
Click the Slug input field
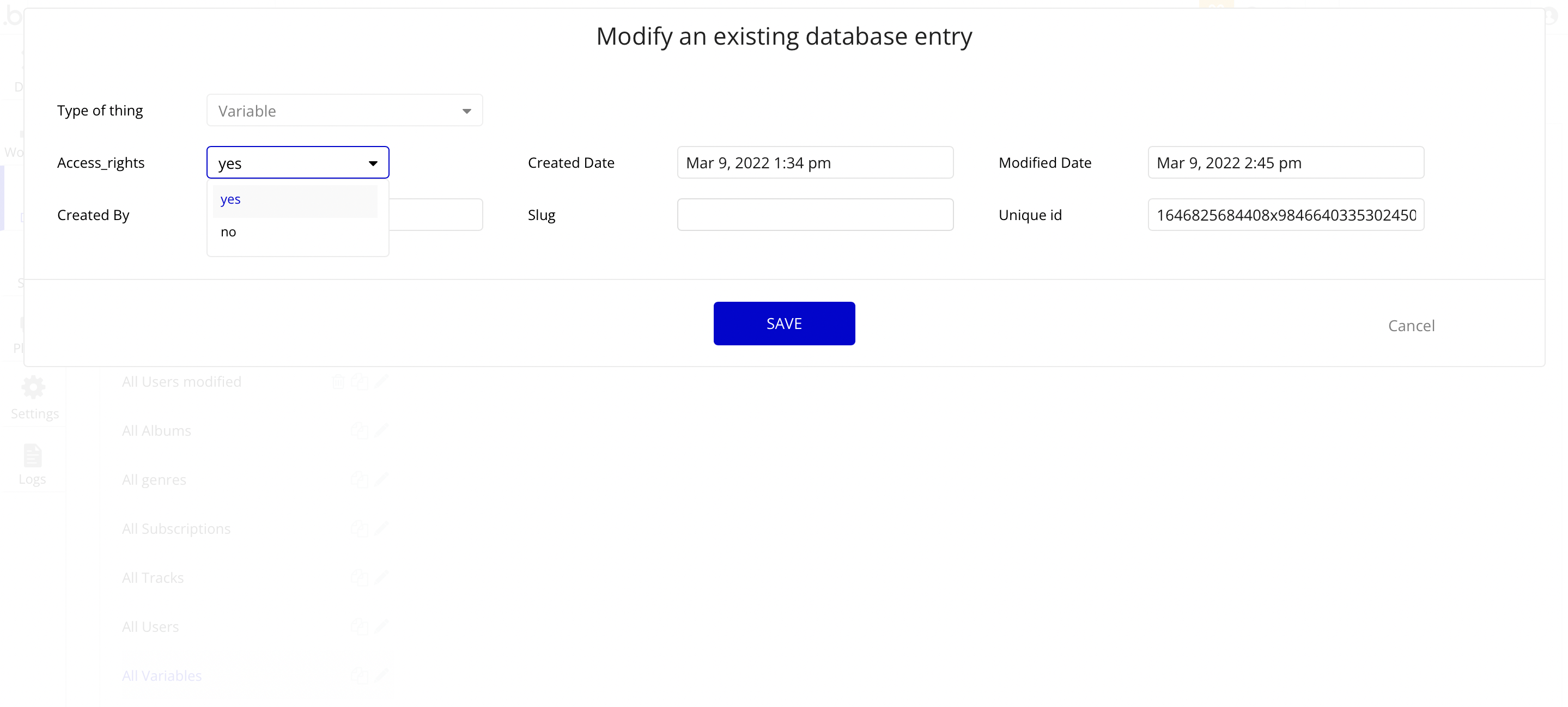tap(815, 215)
